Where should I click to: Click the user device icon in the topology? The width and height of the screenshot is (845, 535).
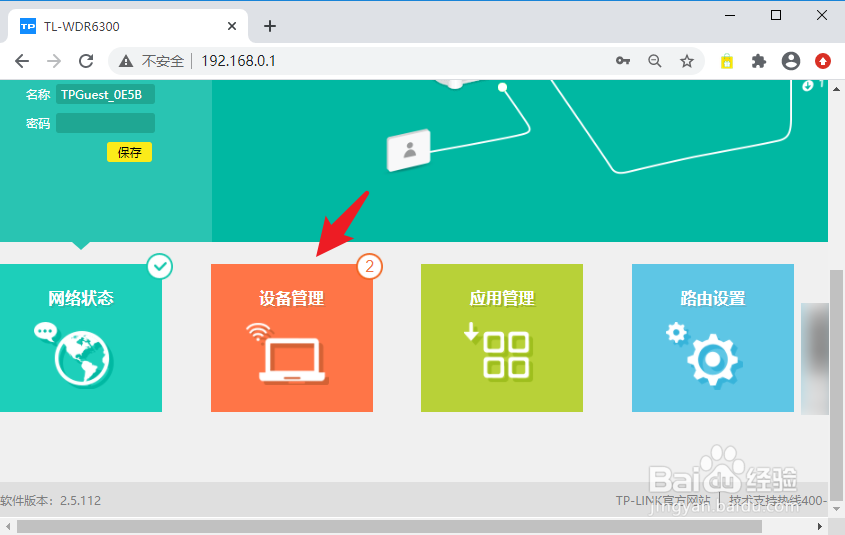[x=409, y=150]
